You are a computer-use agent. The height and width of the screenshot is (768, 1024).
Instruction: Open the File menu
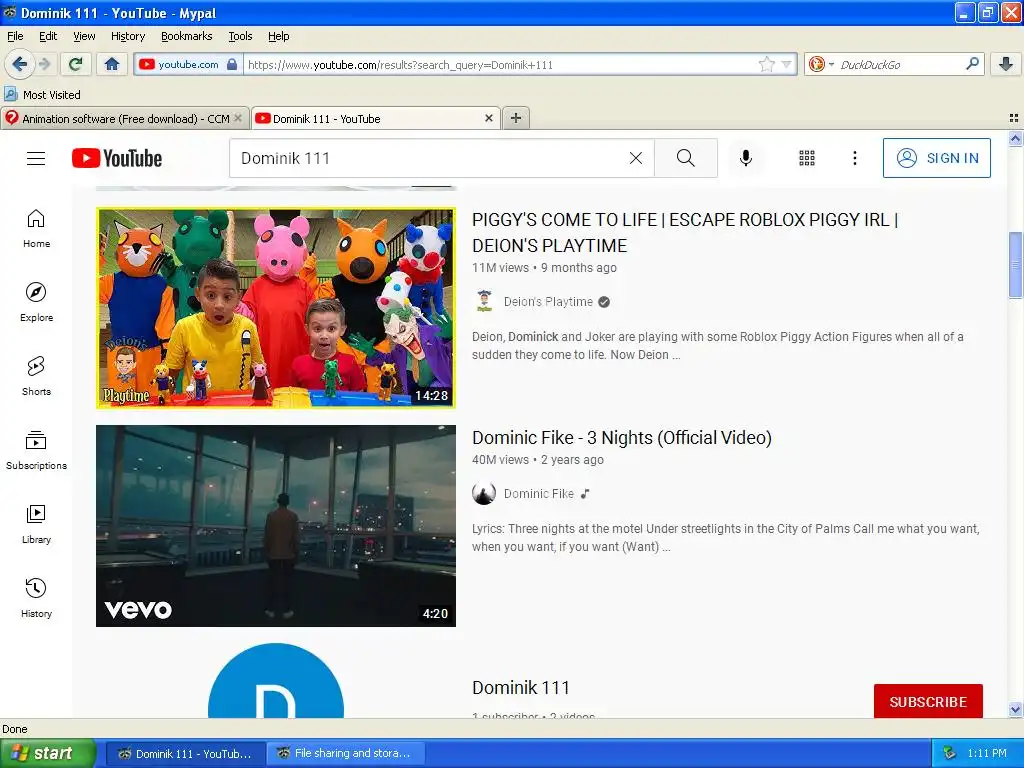coord(15,36)
